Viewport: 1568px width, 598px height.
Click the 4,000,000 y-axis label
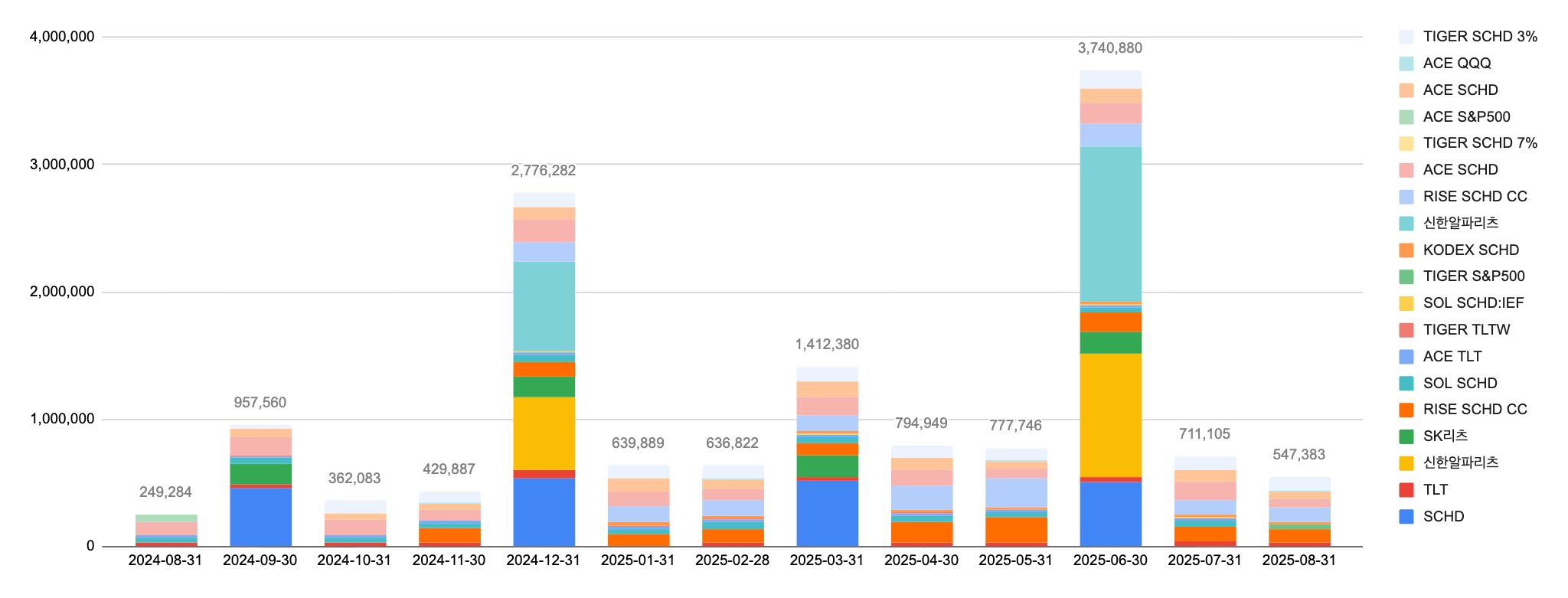pyautogui.click(x=61, y=37)
